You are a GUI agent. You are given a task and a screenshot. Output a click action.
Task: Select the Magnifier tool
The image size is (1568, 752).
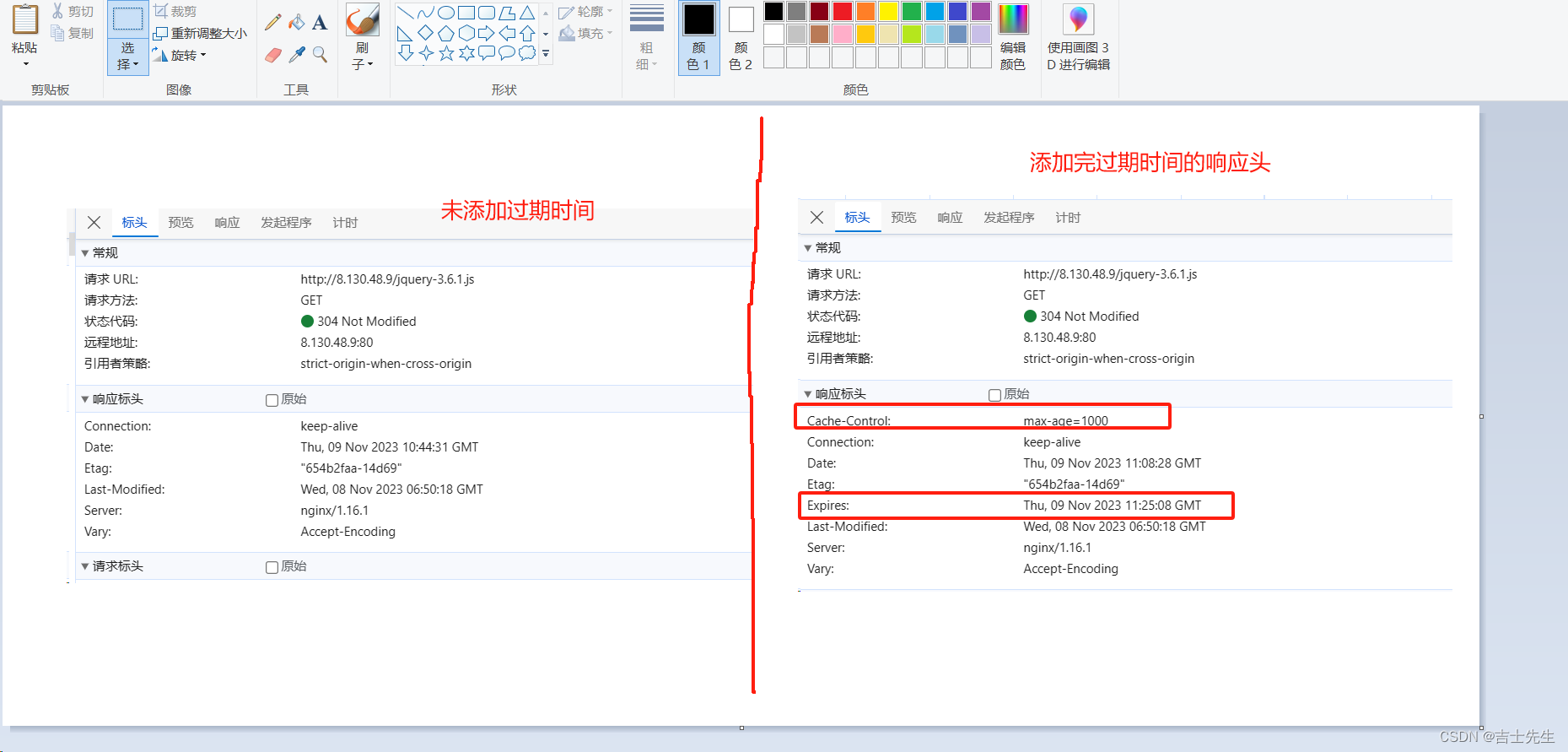[x=320, y=55]
